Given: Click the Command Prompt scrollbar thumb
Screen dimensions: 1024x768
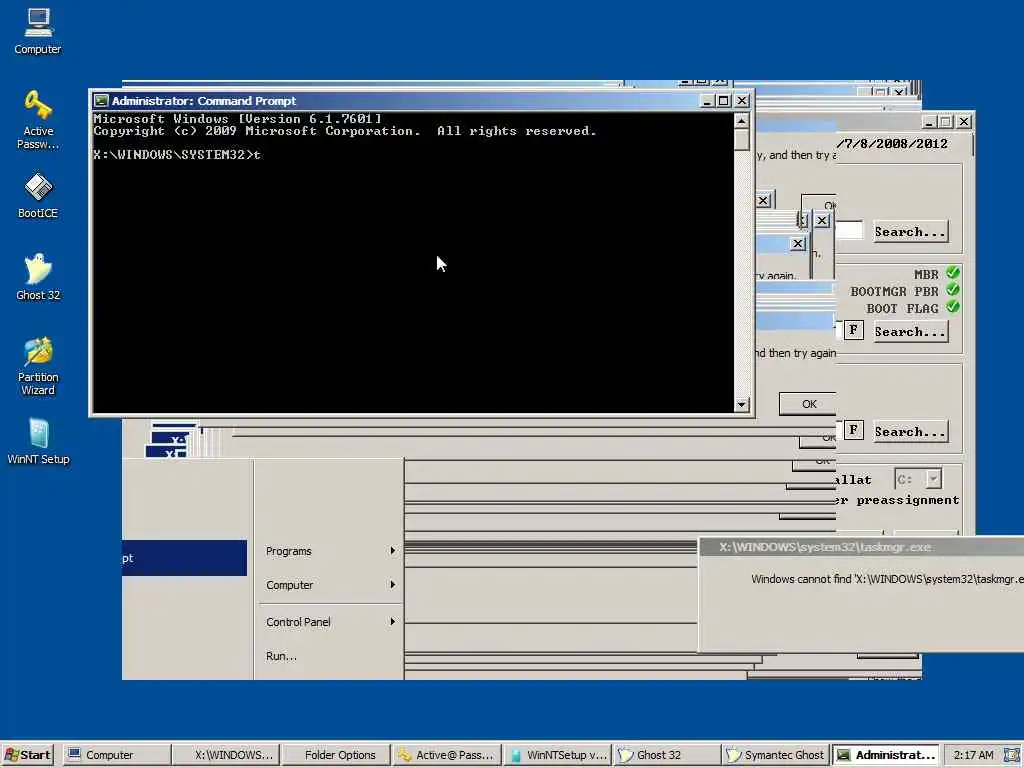Looking at the screenshot, I should 741,140.
